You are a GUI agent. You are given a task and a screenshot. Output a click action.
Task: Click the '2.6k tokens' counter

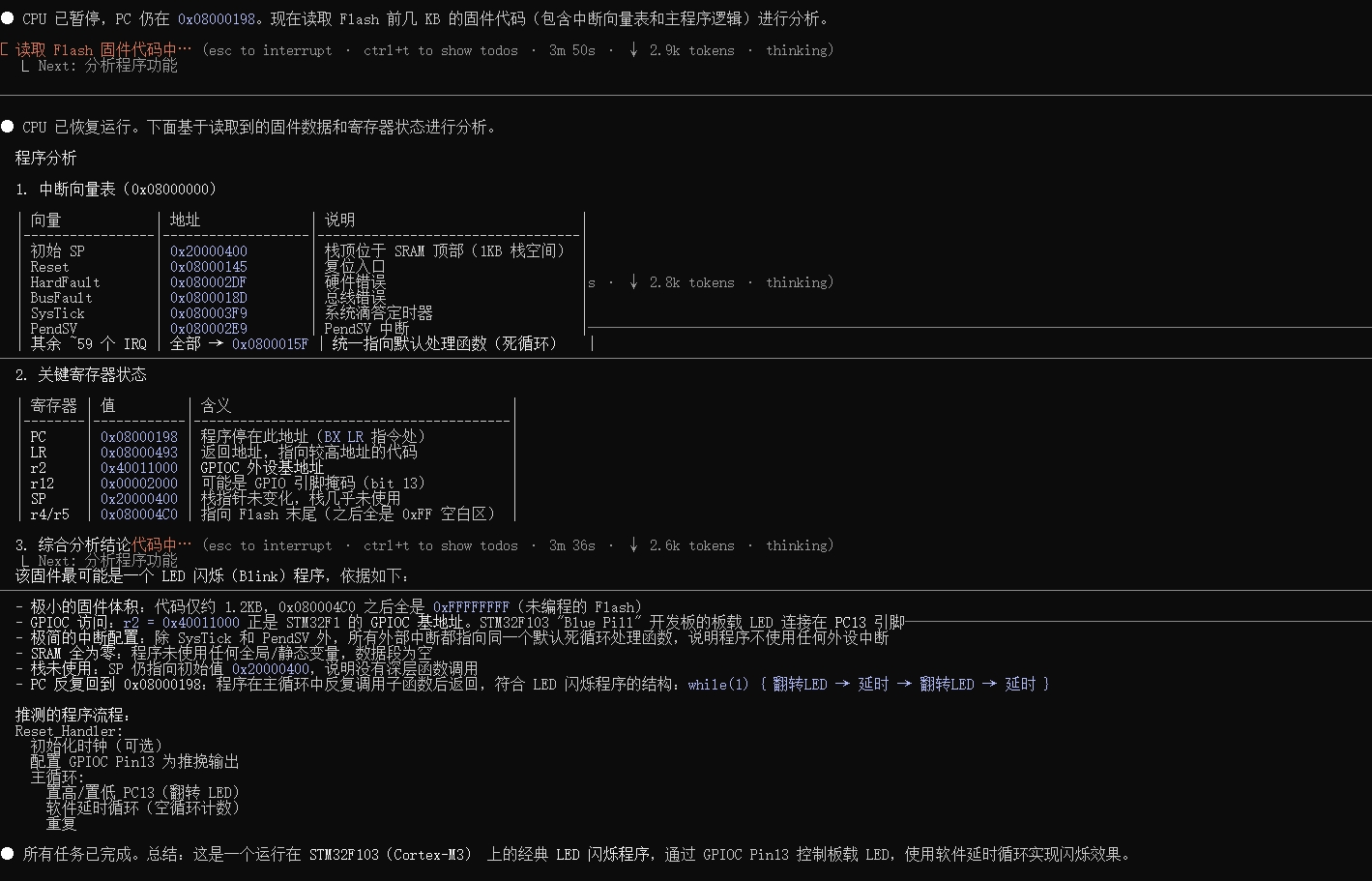click(x=691, y=544)
